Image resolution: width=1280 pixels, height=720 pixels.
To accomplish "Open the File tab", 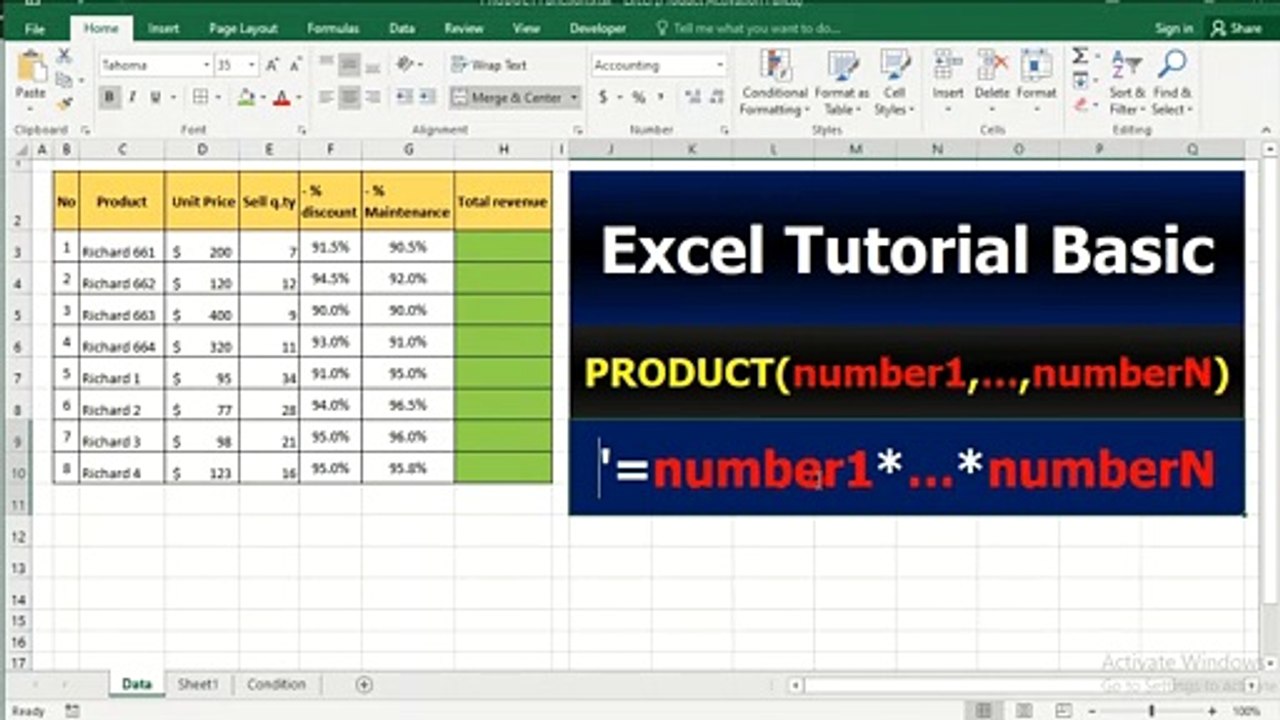I will (x=35, y=29).
